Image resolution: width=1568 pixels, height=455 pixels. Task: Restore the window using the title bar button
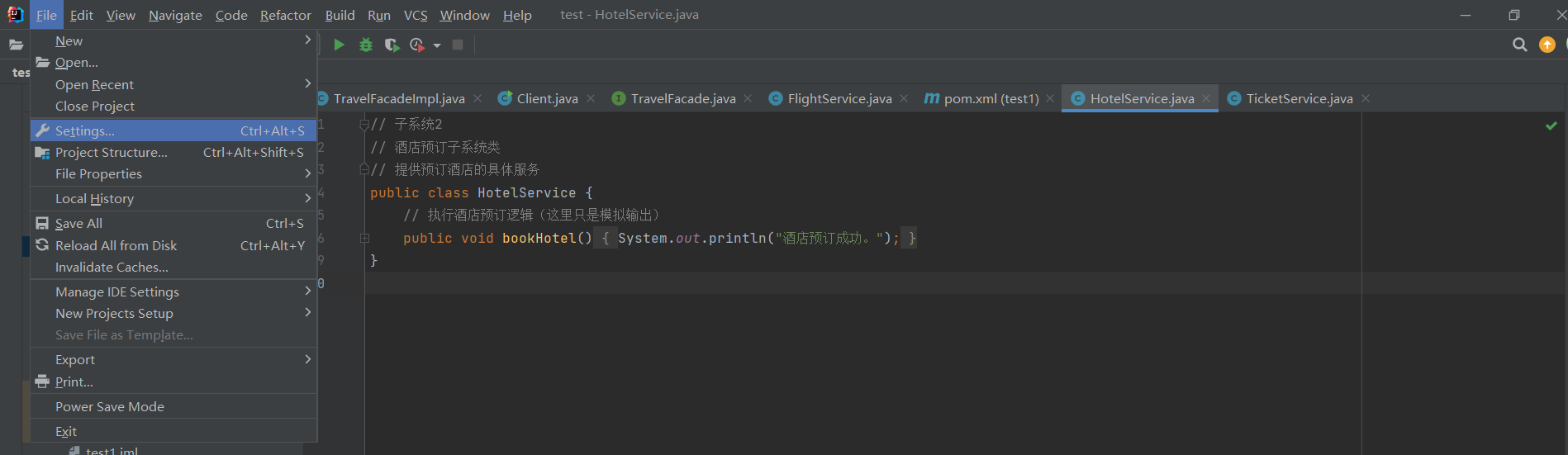click(1513, 15)
